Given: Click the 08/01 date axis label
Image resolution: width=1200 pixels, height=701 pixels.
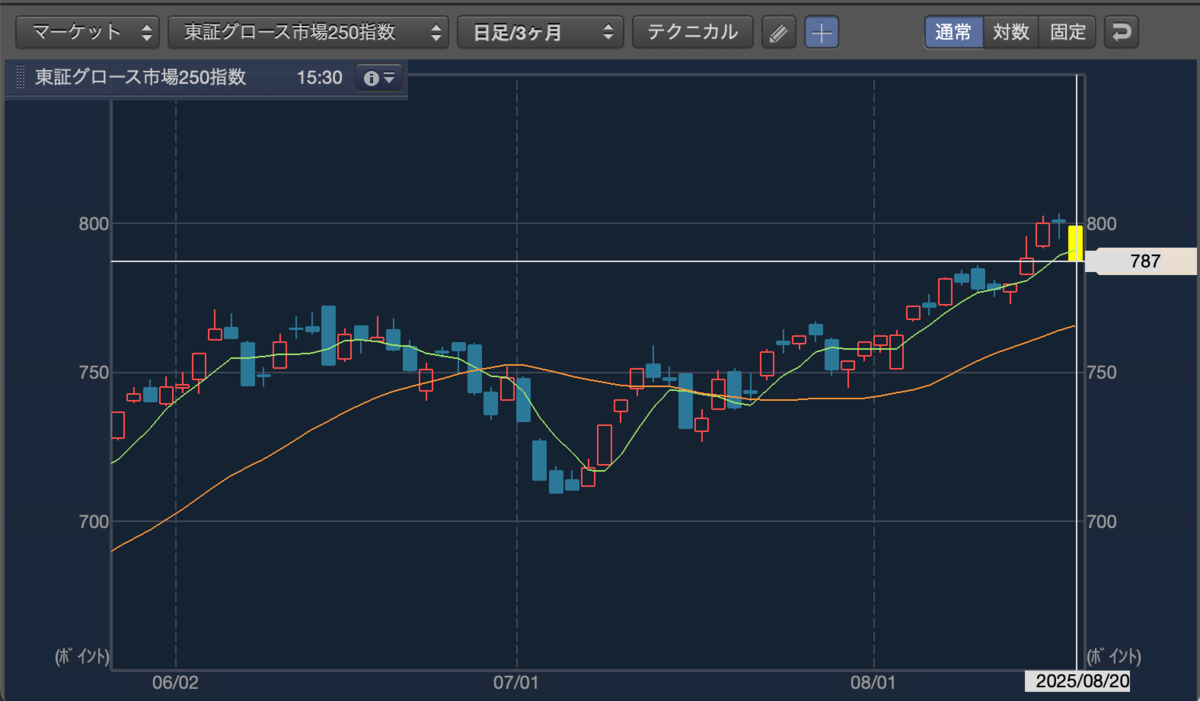Looking at the screenshot, I should [873, 682].
